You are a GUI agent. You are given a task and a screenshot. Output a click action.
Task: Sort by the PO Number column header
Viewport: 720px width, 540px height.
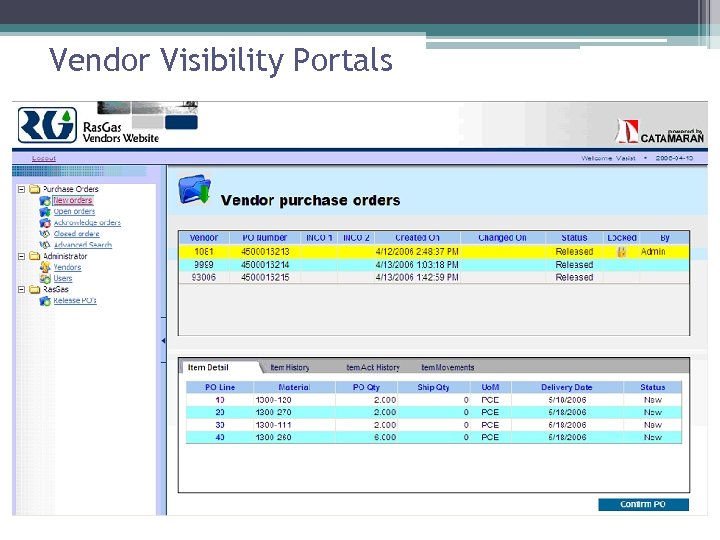coord(265,238)
